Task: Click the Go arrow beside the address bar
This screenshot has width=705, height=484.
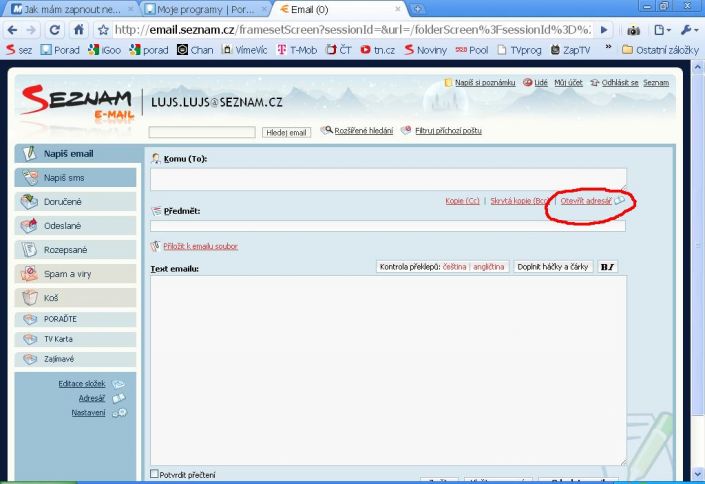Action: click(x=604, y=30)
